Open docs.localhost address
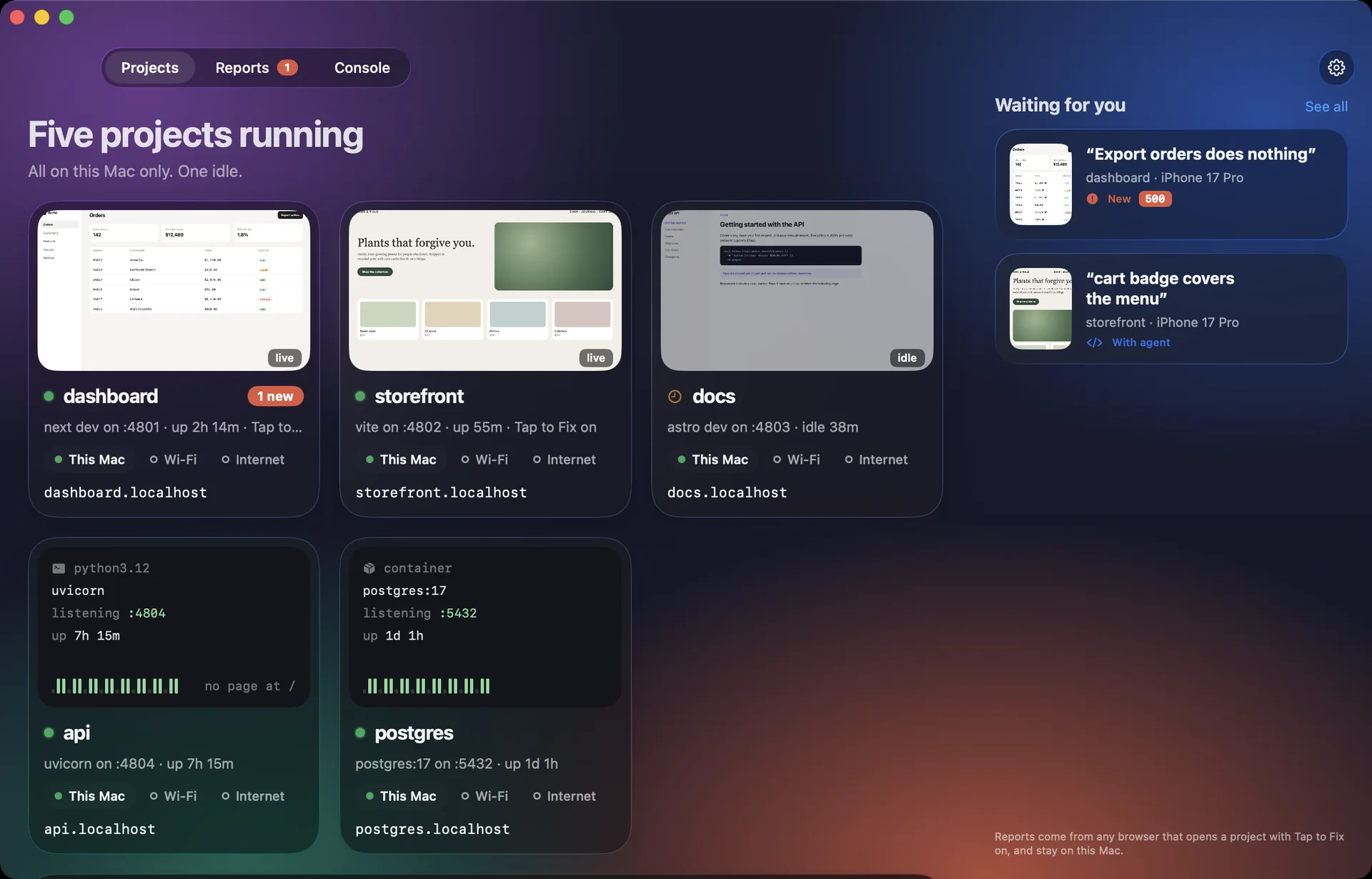 click(x=727, y=493)
